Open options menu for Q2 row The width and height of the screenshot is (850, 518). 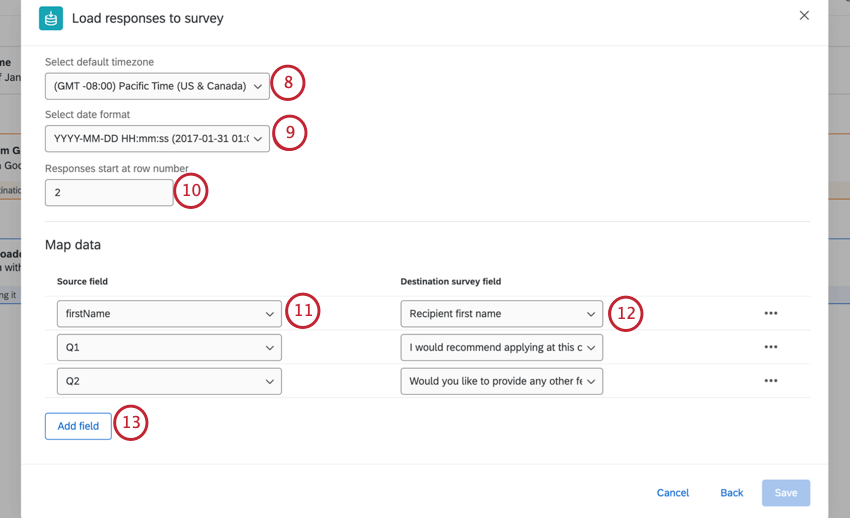770,381
